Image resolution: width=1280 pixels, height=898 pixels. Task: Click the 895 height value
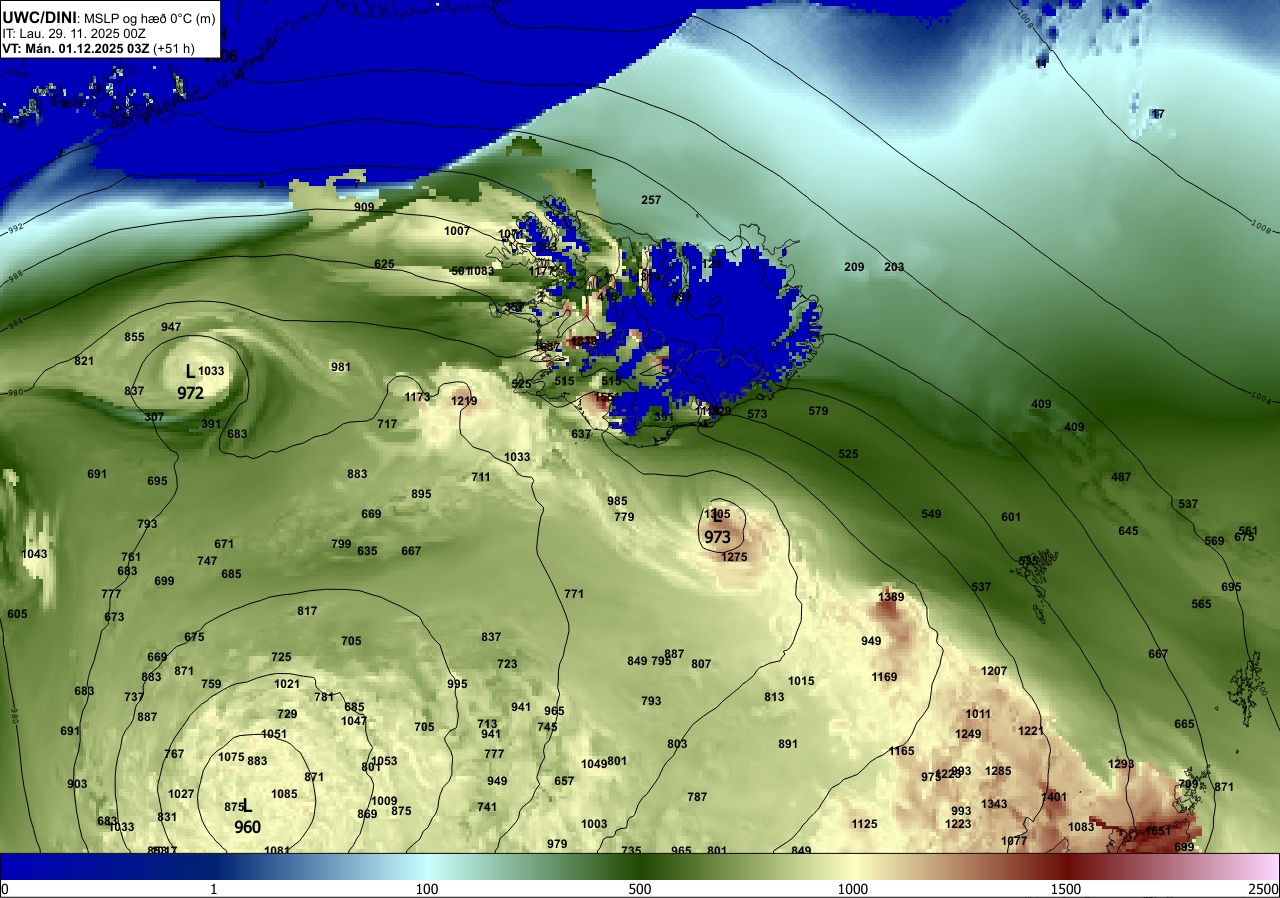(421, 494)
